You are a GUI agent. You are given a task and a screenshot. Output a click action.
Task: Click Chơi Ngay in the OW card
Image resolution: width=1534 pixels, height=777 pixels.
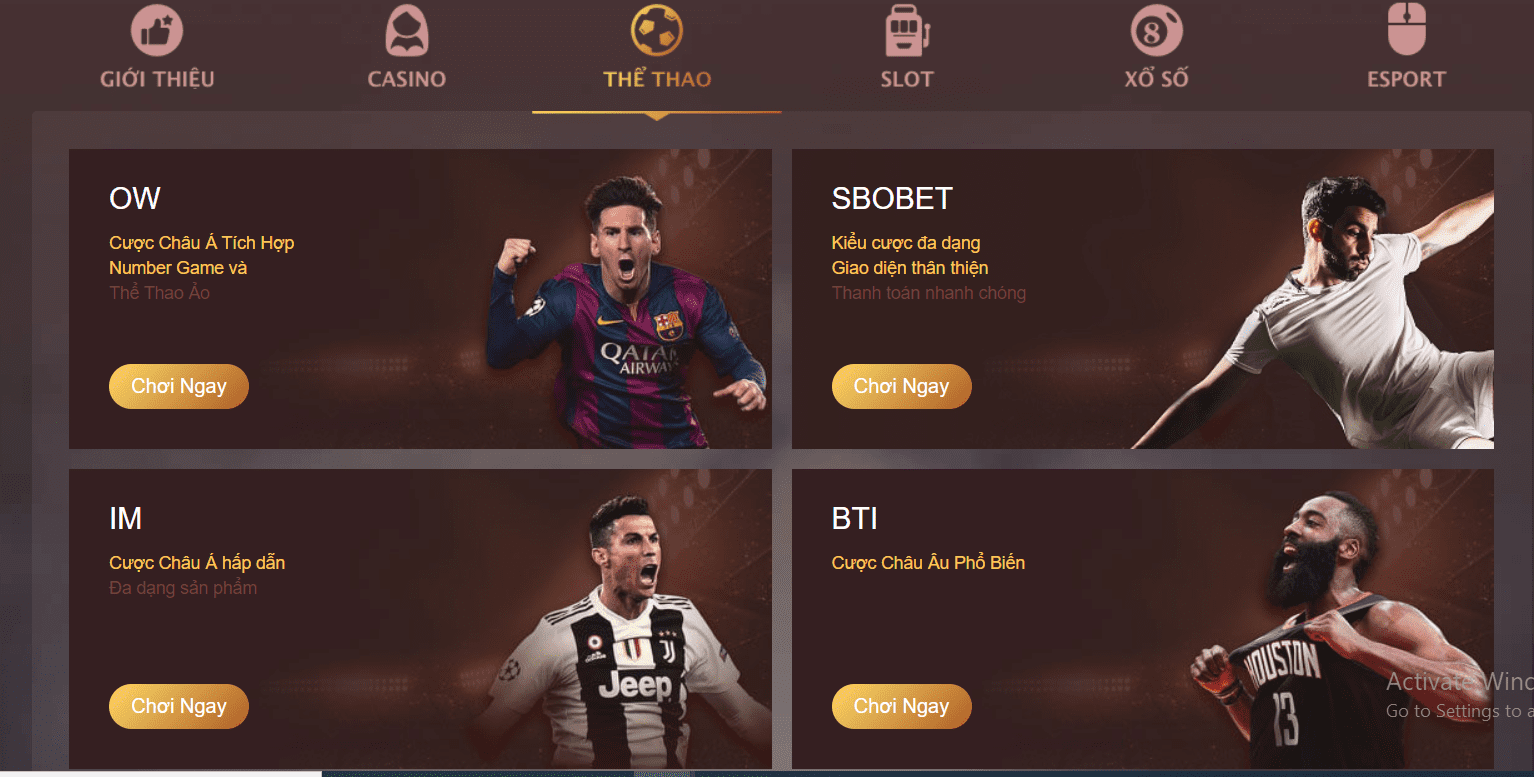(179, 386)
